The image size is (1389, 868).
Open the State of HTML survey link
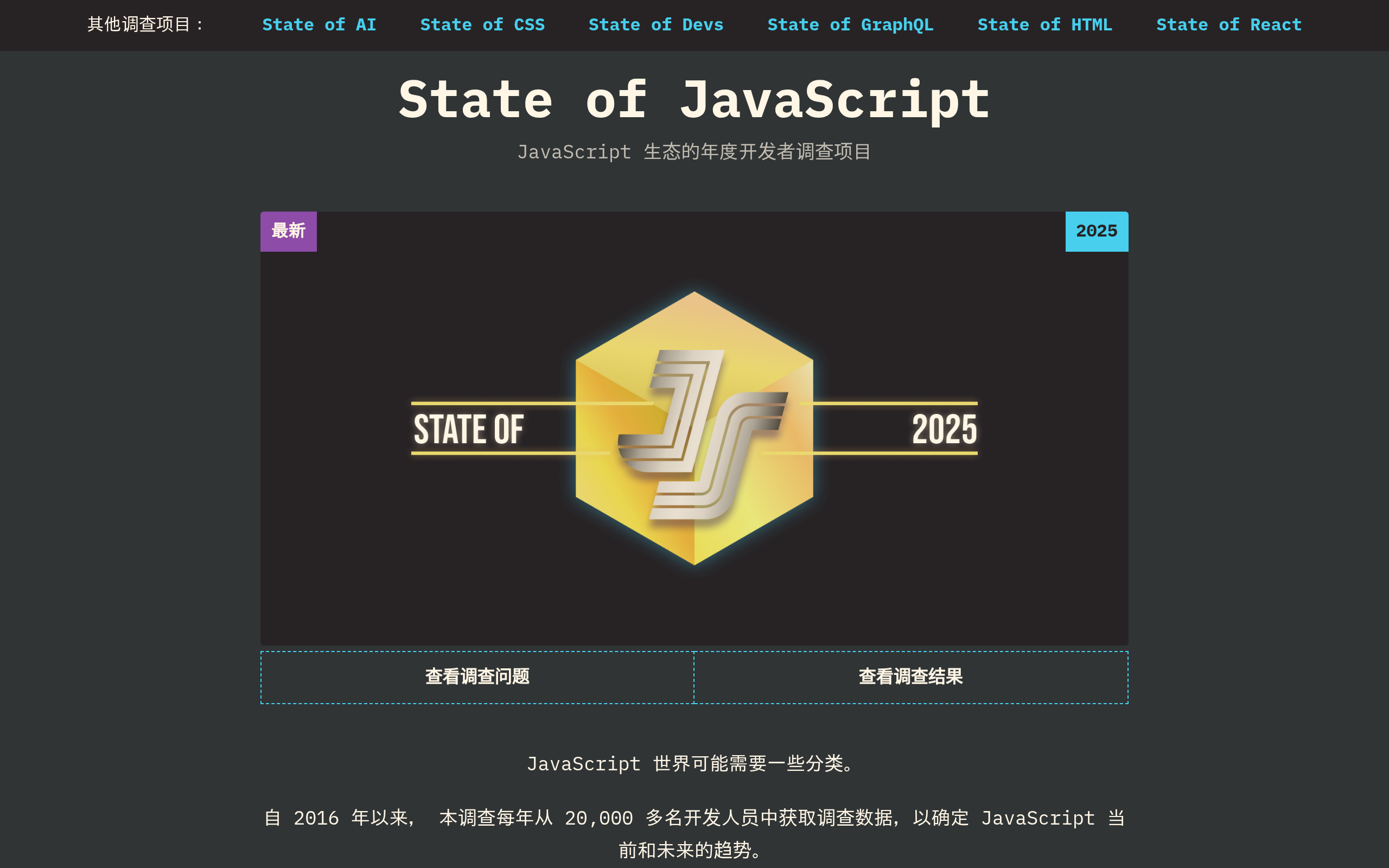tap(1044, 25)
